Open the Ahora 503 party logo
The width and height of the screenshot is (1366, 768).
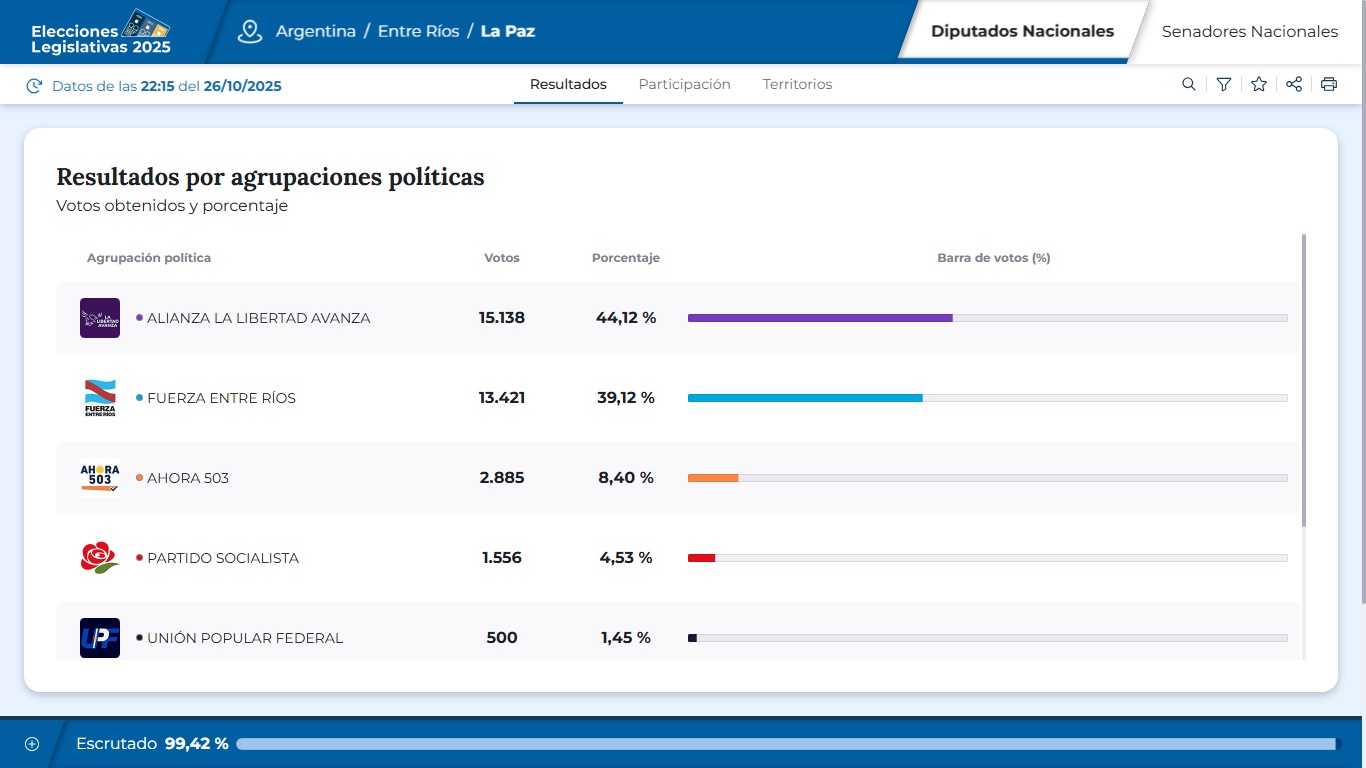100,477
